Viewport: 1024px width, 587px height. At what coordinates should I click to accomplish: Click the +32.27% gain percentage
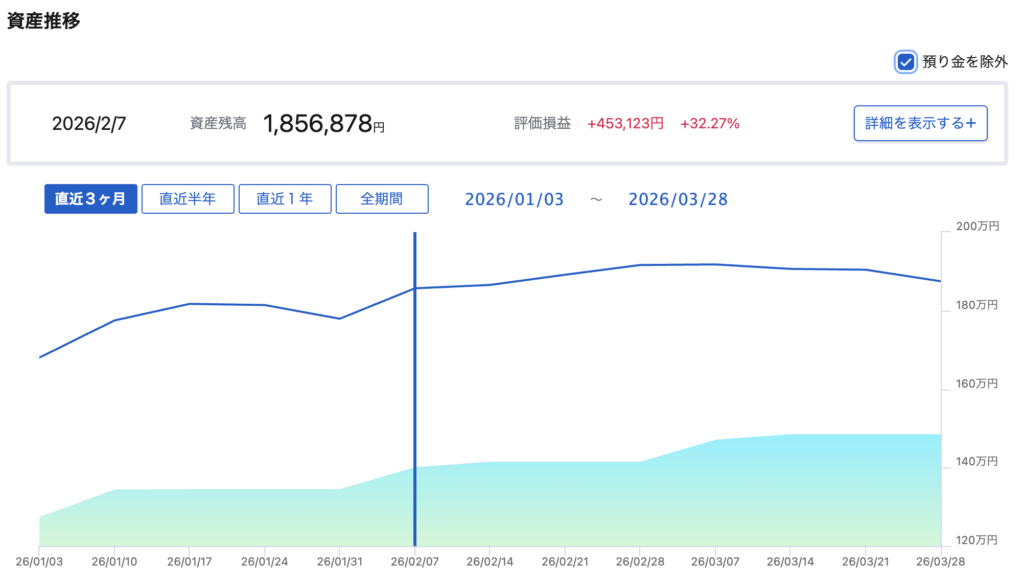pyautogui.click(x=709, y=124)
